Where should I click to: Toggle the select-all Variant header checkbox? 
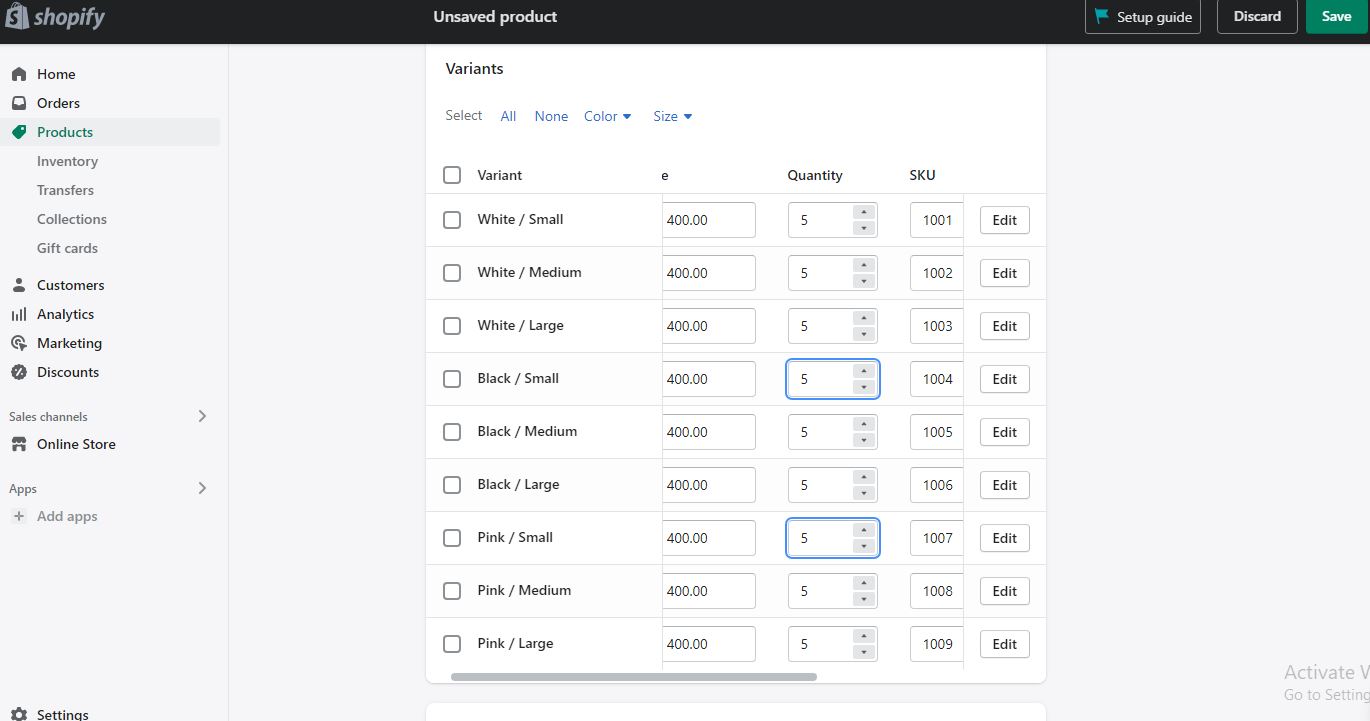pos(452,175)
